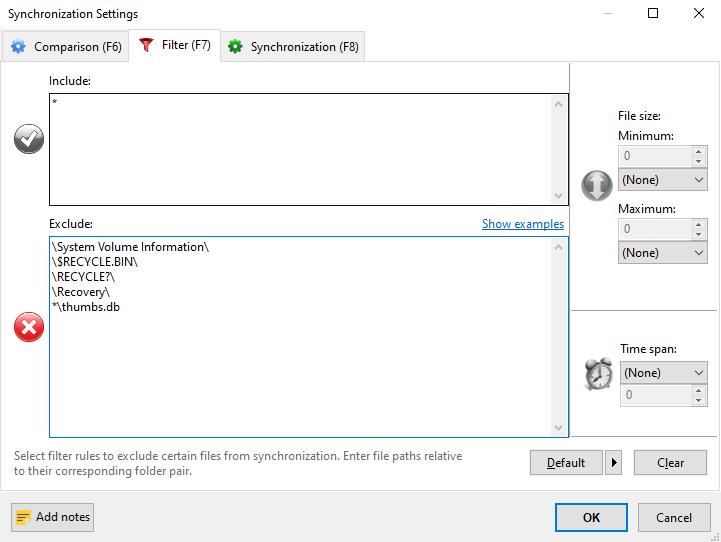Click the Exclude box scroll down arrow
The width and height of the screenshot is (721, 542).
[x=558, y=428]
